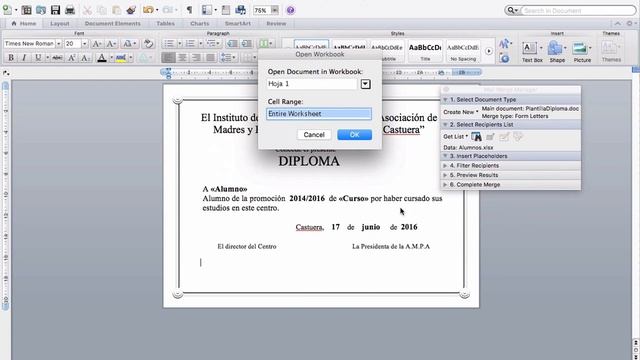Click the decrease indent icon
The width and height of the screenshot is (640, 360).
tap(232, 44)
